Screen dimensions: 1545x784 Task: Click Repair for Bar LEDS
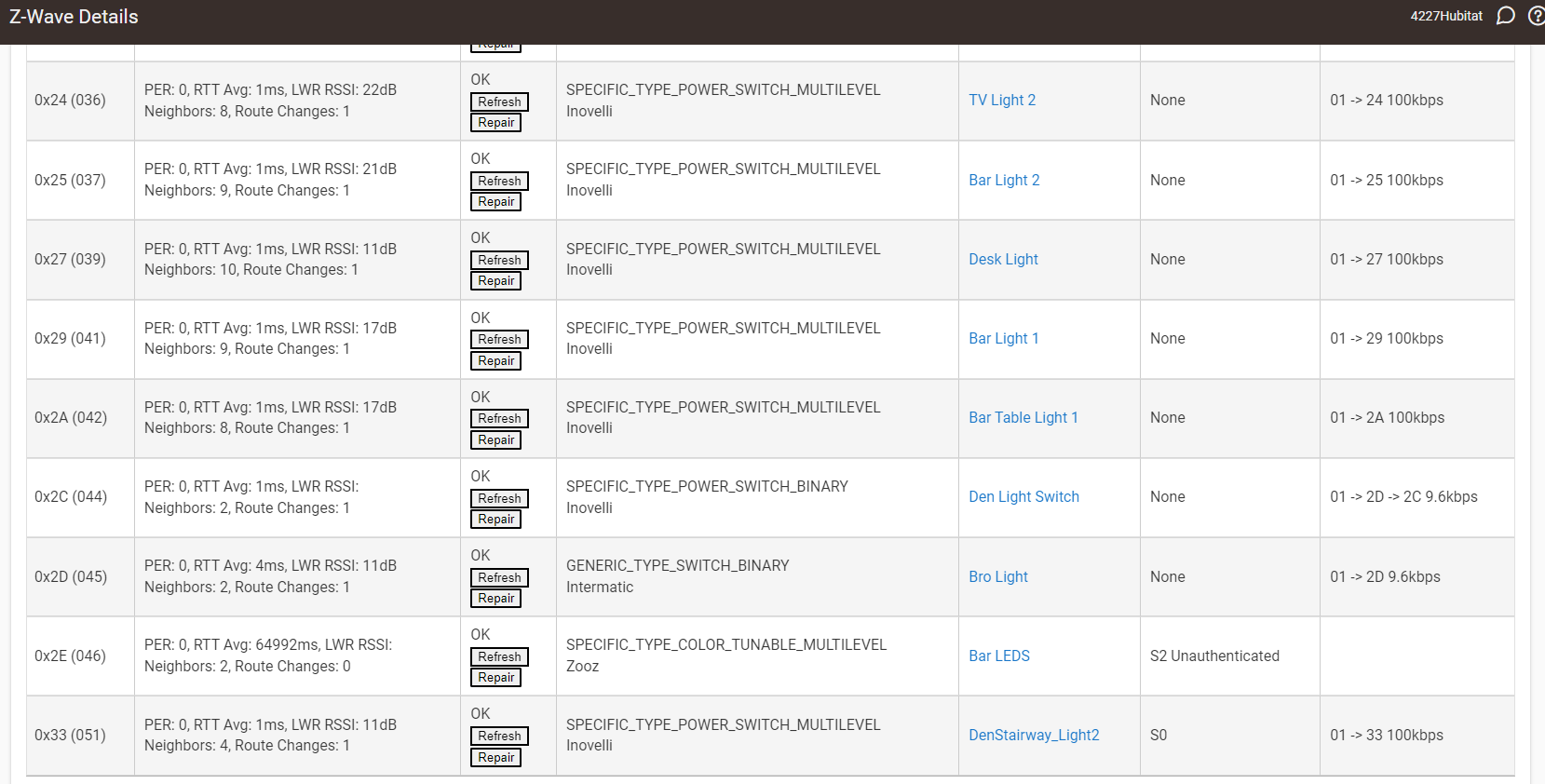pos(495,677)
